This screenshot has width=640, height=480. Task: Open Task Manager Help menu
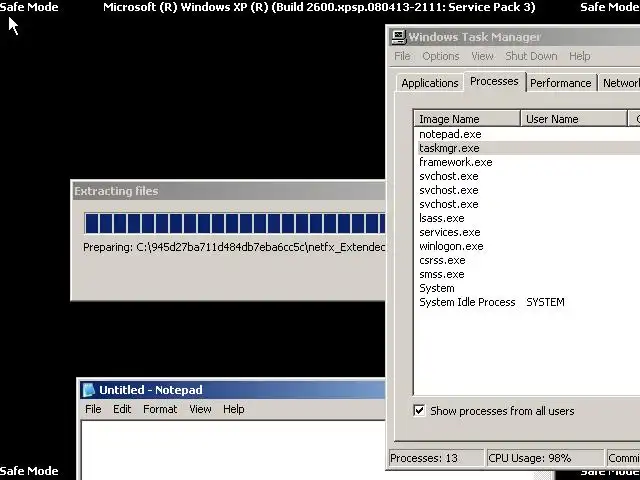point(580,56)
